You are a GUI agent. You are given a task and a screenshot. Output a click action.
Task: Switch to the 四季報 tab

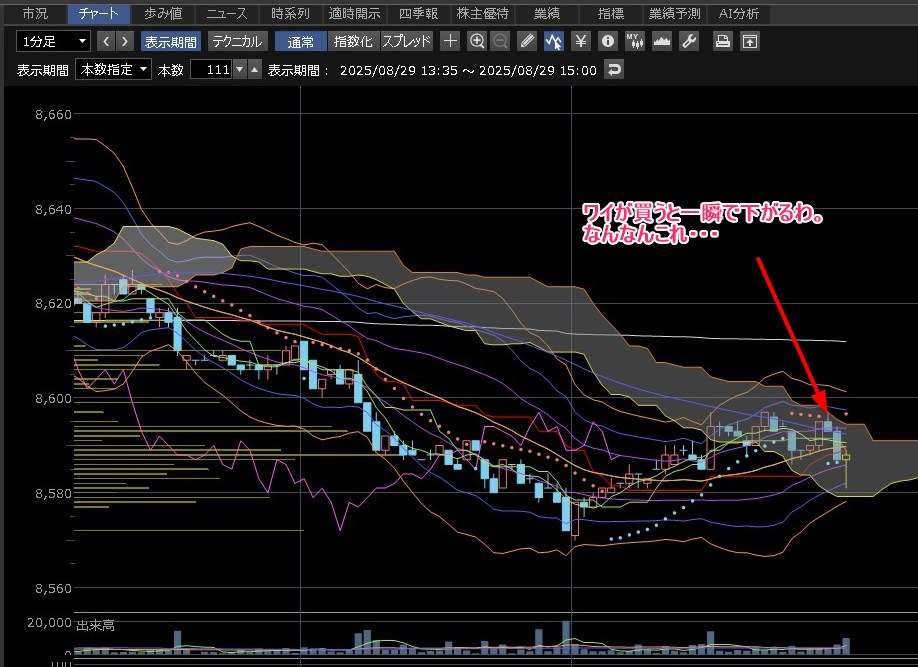point(418,14)
